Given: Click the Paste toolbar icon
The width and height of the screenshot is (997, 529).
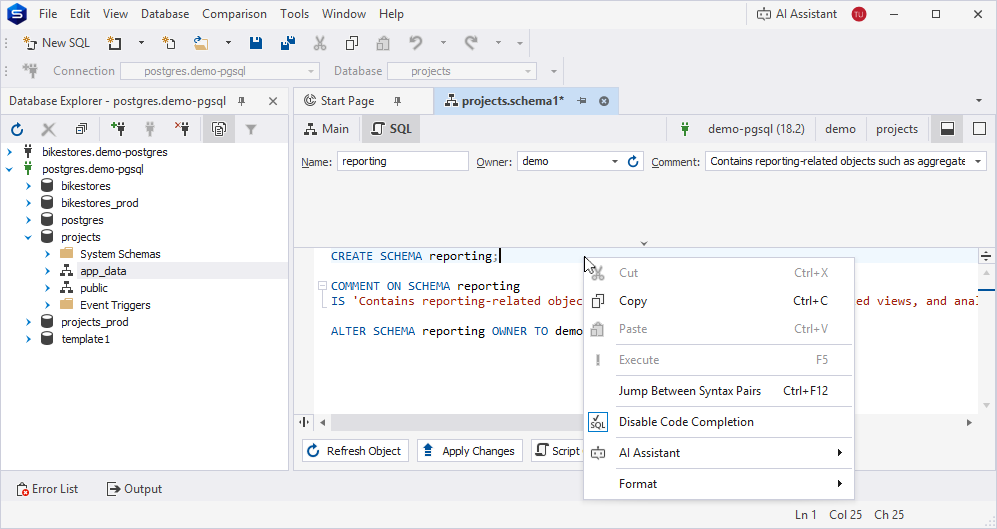Looking at the screenshot, I should click(x=383, y=43).
